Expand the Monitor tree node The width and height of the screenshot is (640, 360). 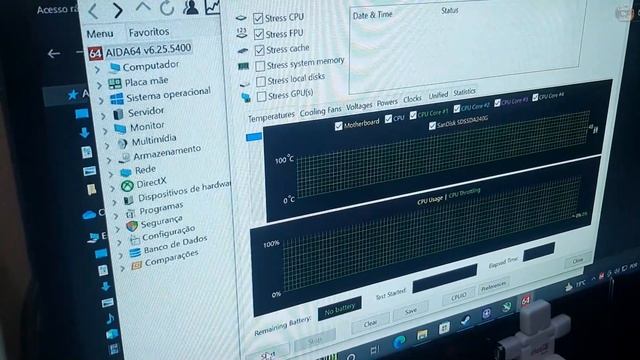[x=105, y=131]
